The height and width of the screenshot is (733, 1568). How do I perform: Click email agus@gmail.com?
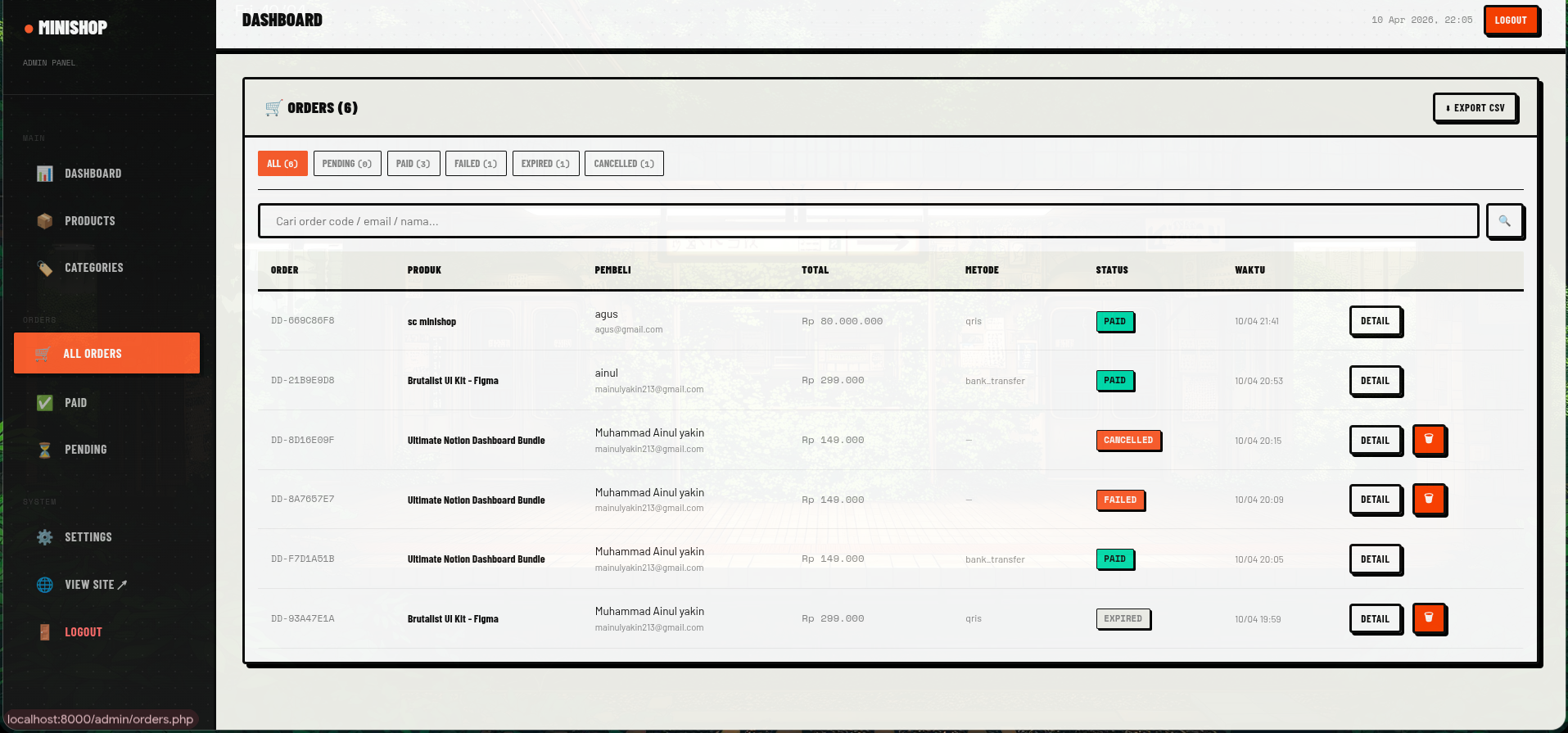click(x=629, y=330)
